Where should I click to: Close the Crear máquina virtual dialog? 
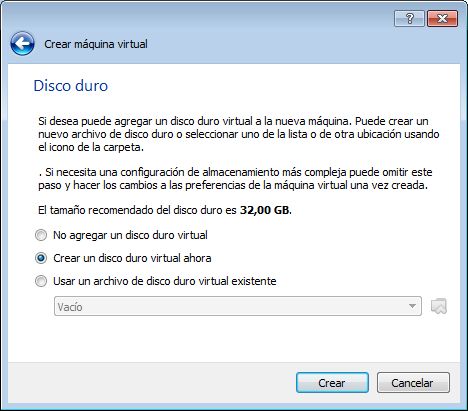[x=442, y=18]
